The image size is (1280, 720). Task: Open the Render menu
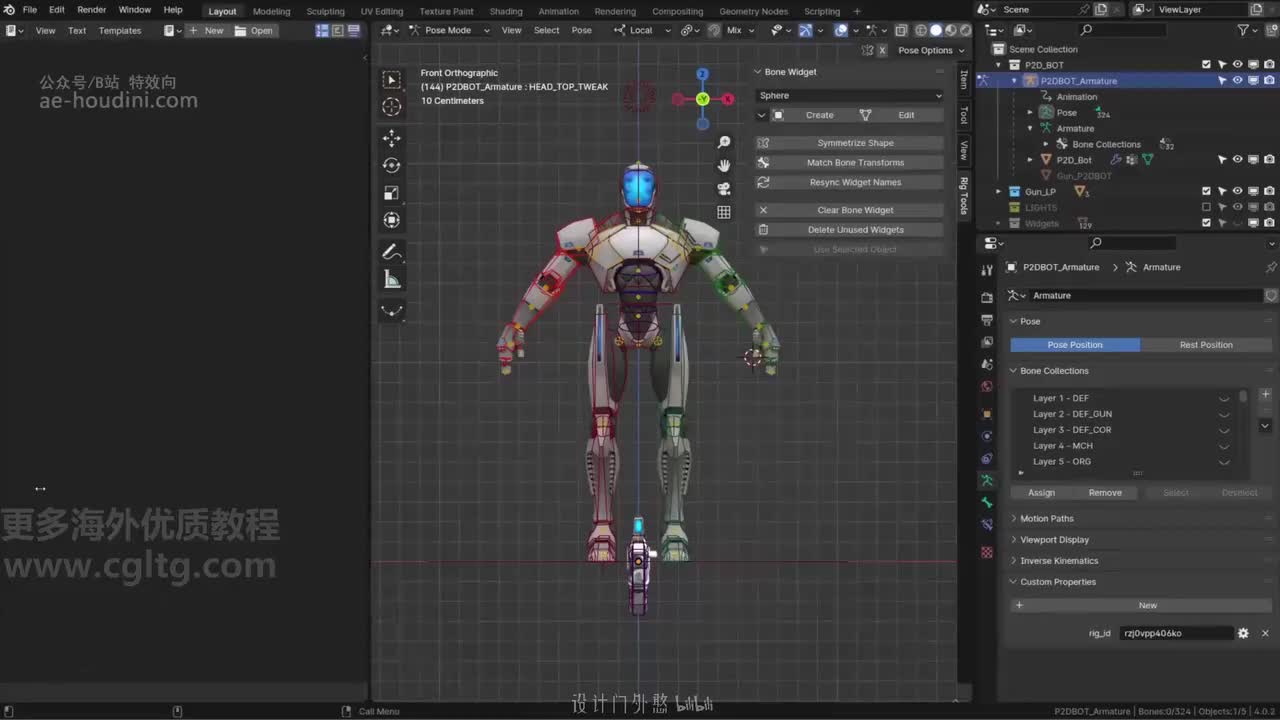91,10
